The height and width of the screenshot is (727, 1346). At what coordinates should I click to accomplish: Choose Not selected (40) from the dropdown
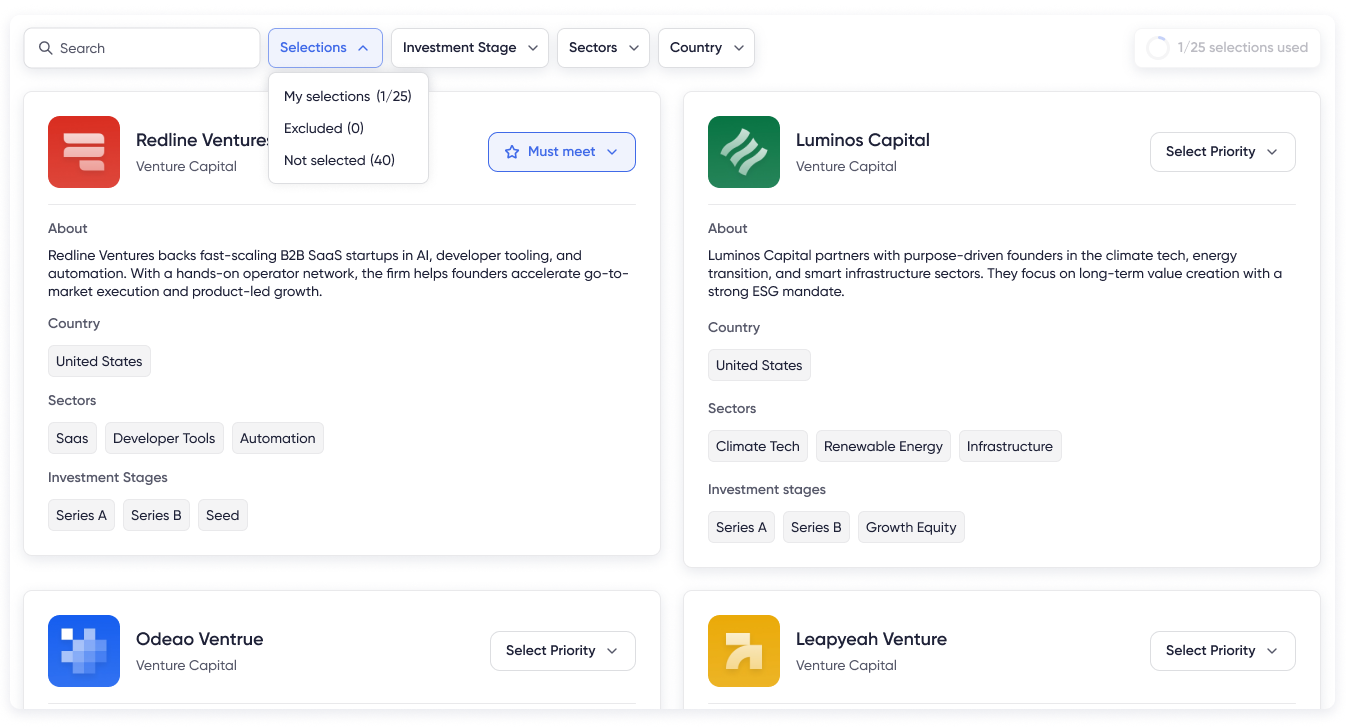340,160
